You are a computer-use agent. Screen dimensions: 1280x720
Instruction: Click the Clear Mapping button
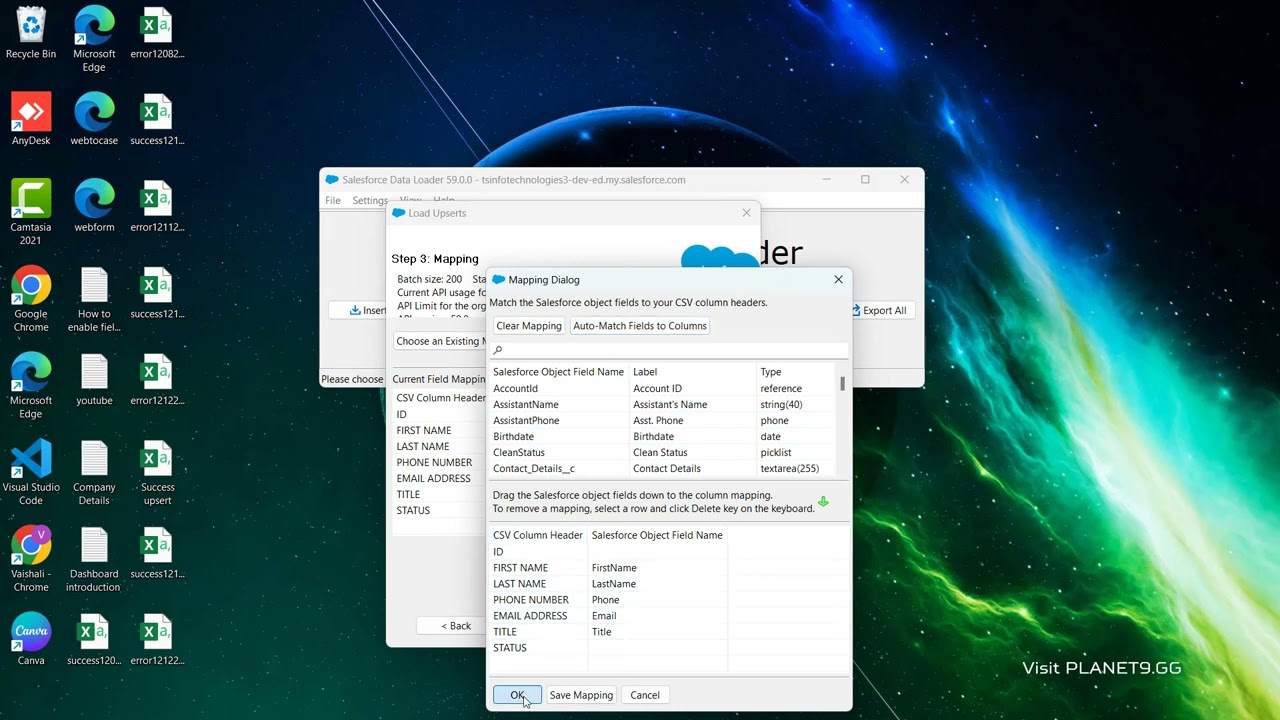click(529, 326)
